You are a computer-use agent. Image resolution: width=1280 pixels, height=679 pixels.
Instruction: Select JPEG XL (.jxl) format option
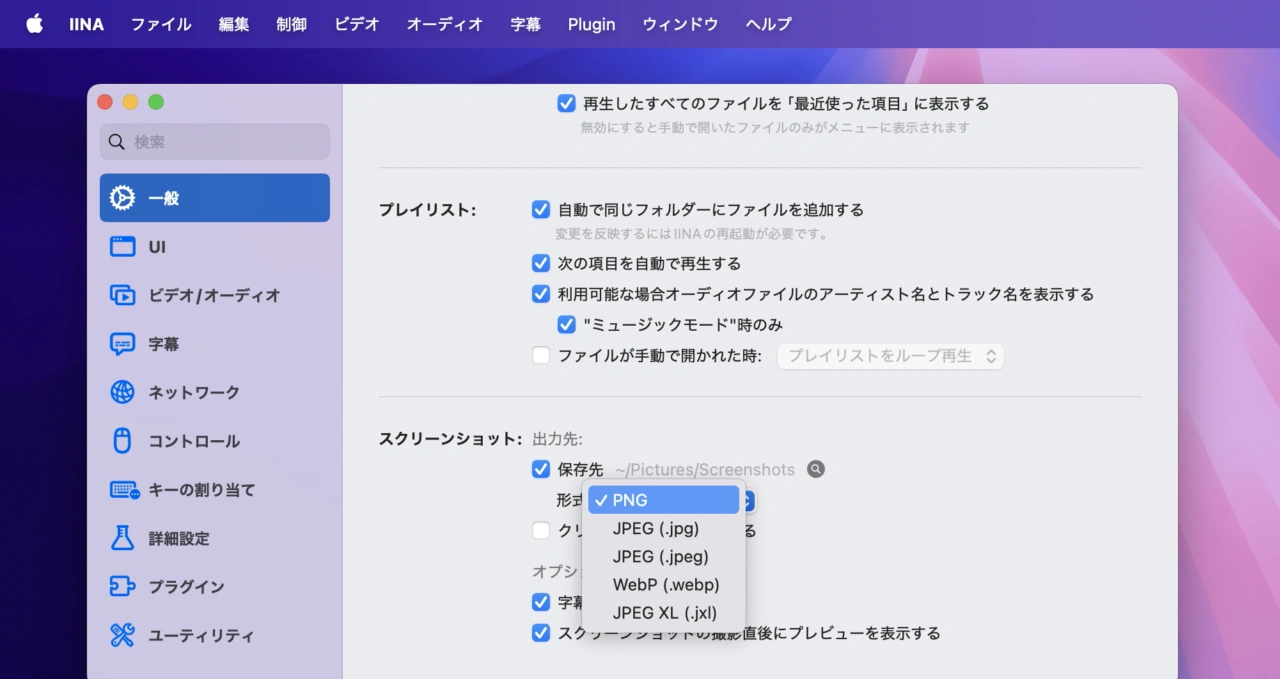[664, 613]
